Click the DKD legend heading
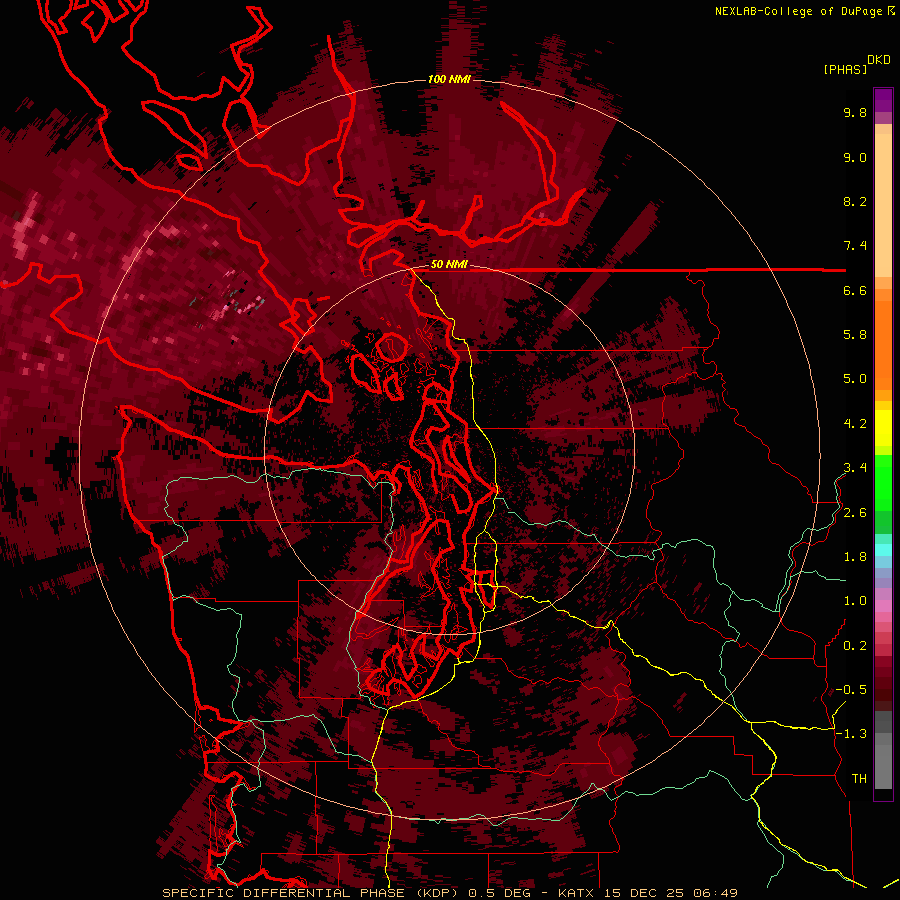The width and height of the screenshot is (900, 900). tap(879, 60)
